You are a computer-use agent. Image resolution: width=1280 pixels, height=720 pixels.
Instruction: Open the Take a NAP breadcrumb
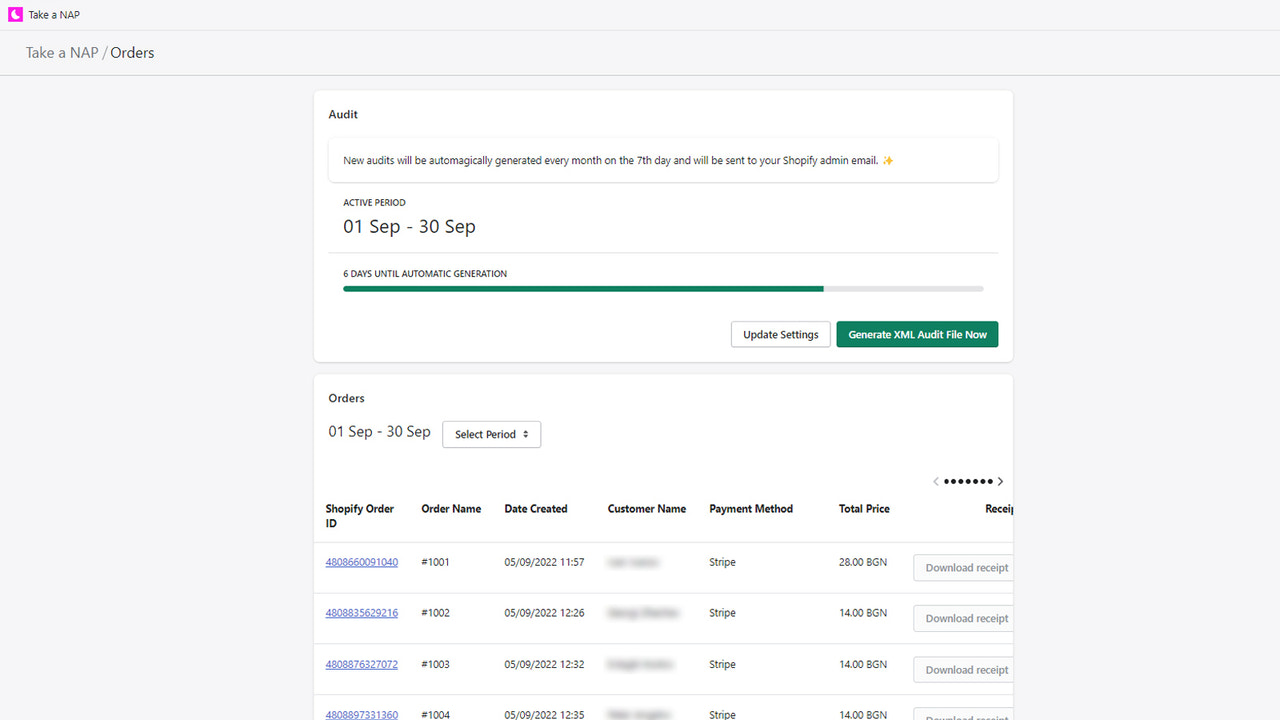(x=60, y=52)
